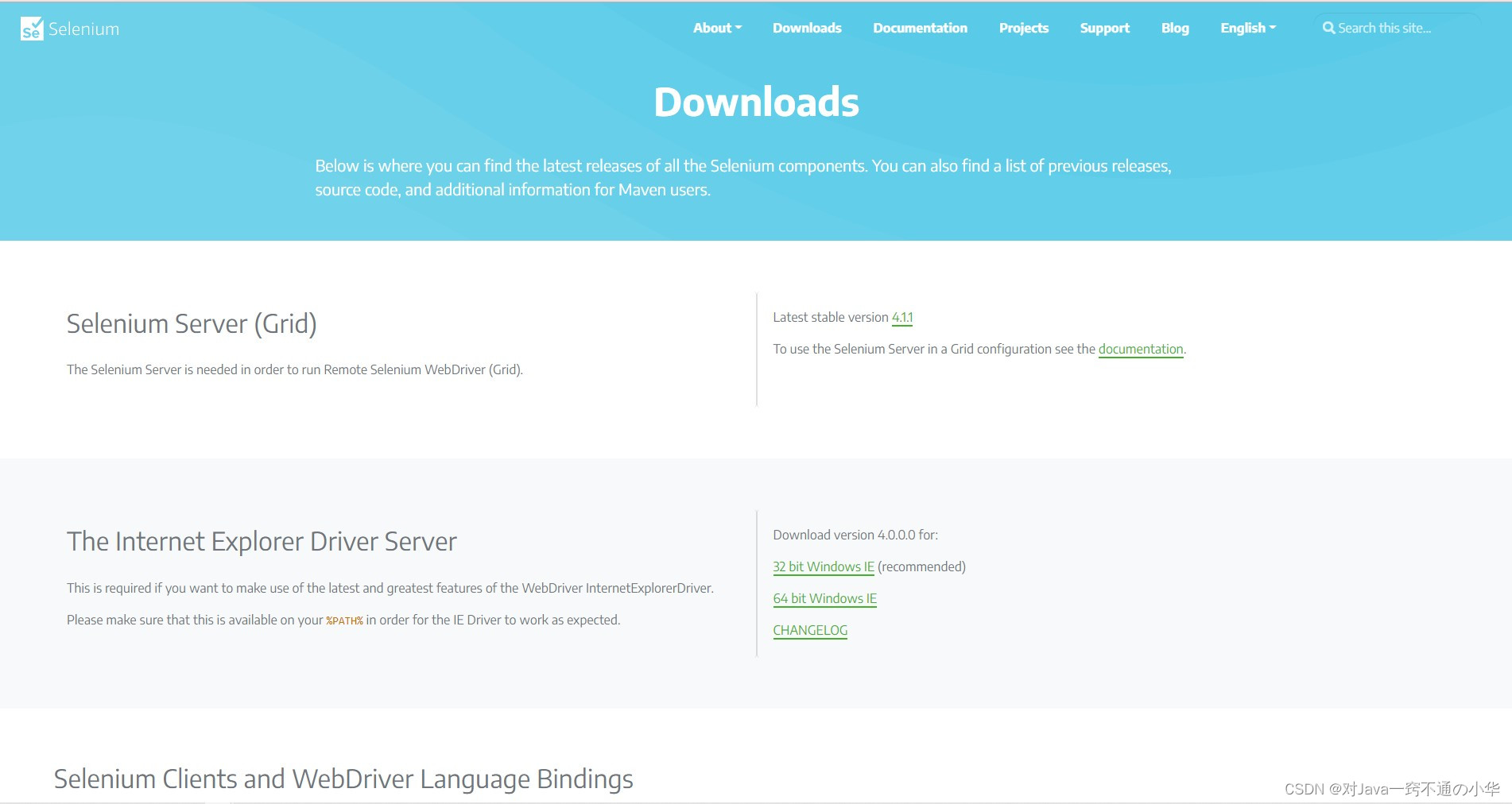Click the %PATH% highlighted text

coord(344,620)
